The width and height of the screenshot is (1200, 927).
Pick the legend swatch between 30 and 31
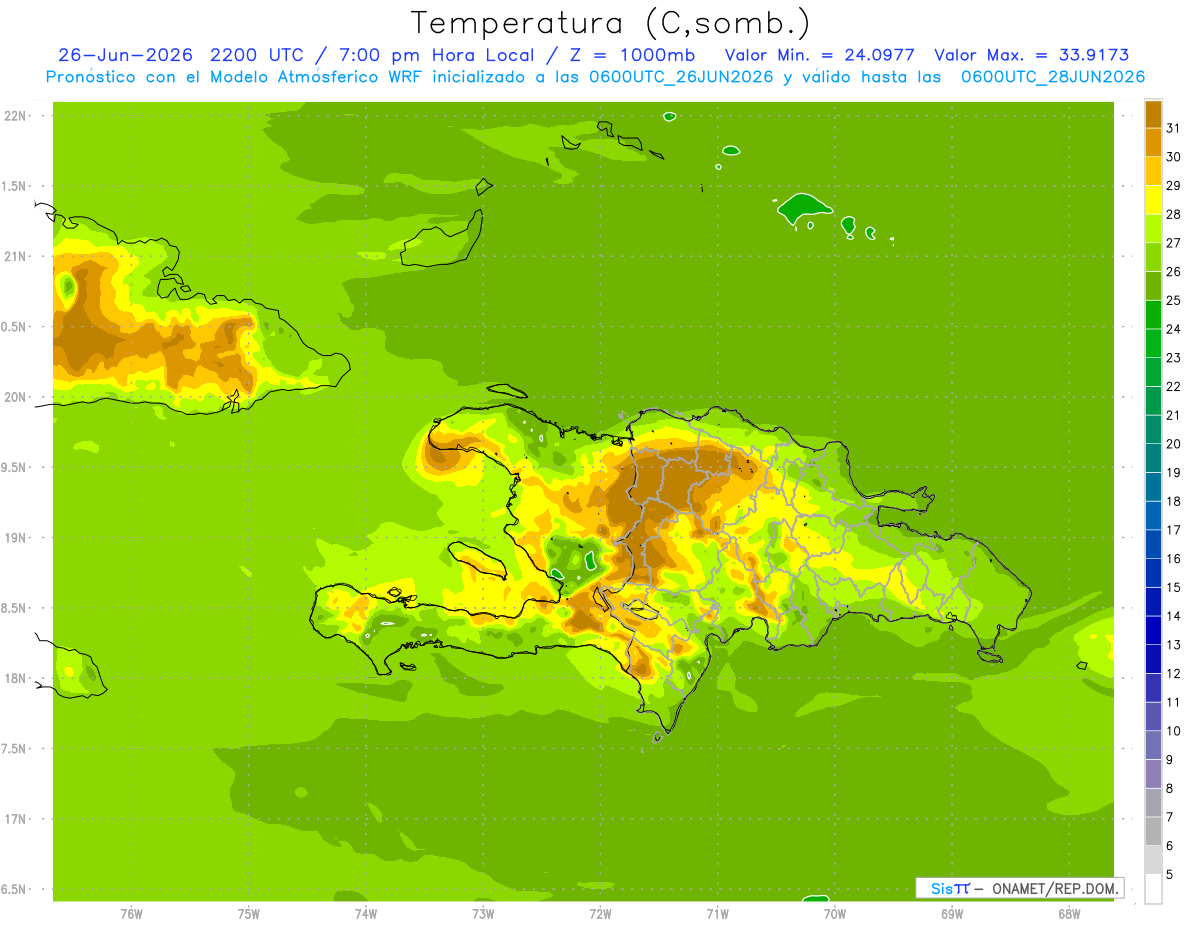(x=1153, y=142)
